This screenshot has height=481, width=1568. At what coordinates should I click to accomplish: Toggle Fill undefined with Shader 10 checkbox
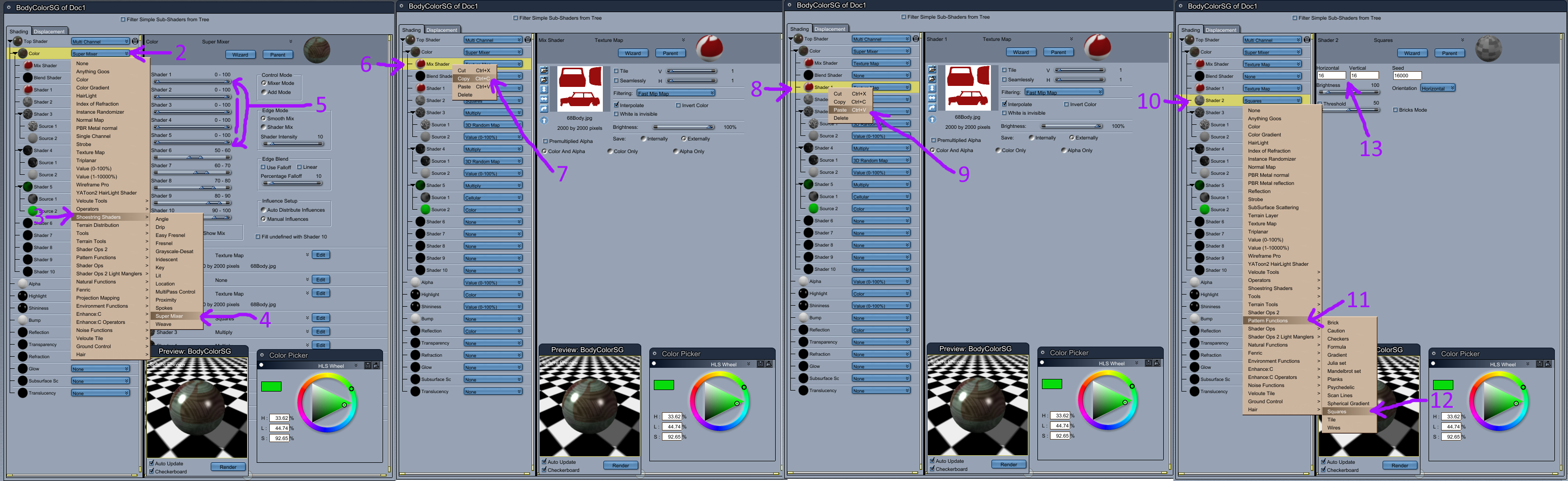coord(258,237)
